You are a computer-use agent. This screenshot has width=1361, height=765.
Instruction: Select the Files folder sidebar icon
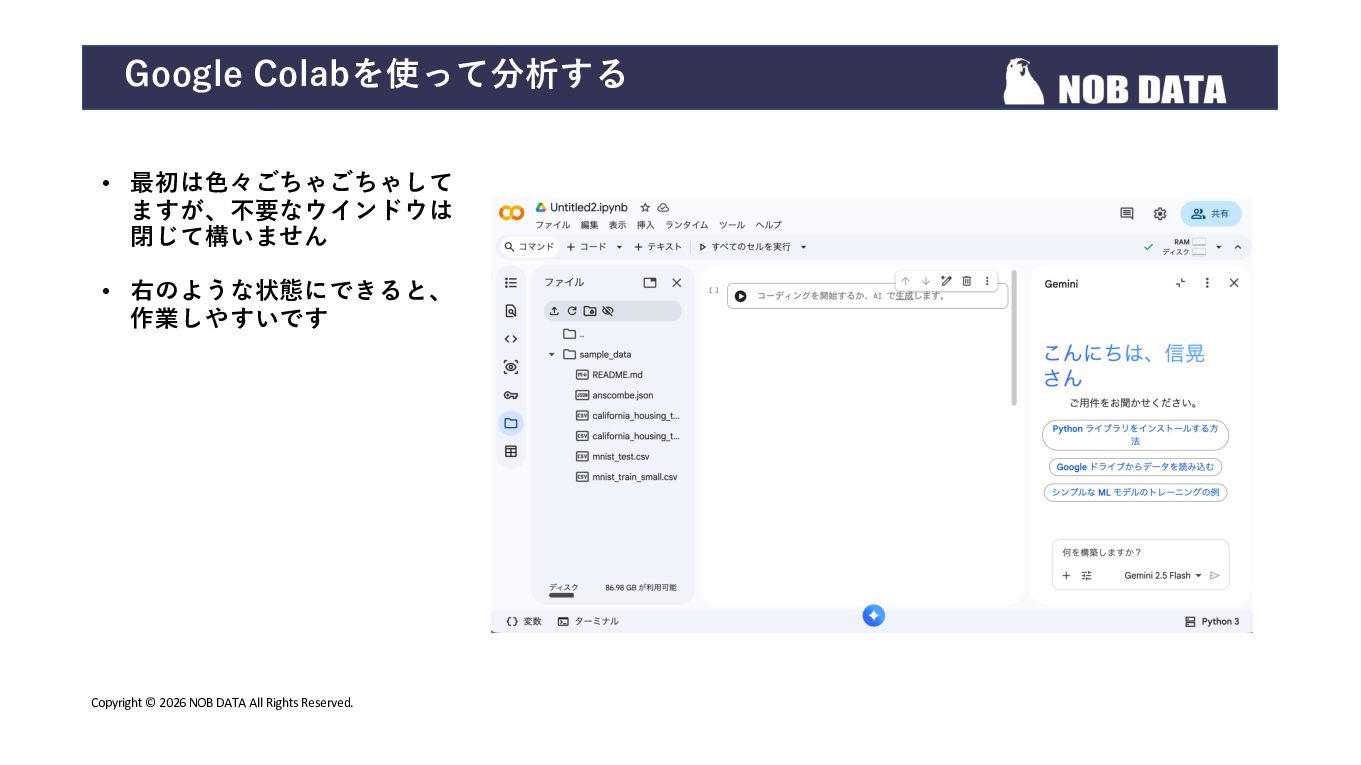coord(511,423)
